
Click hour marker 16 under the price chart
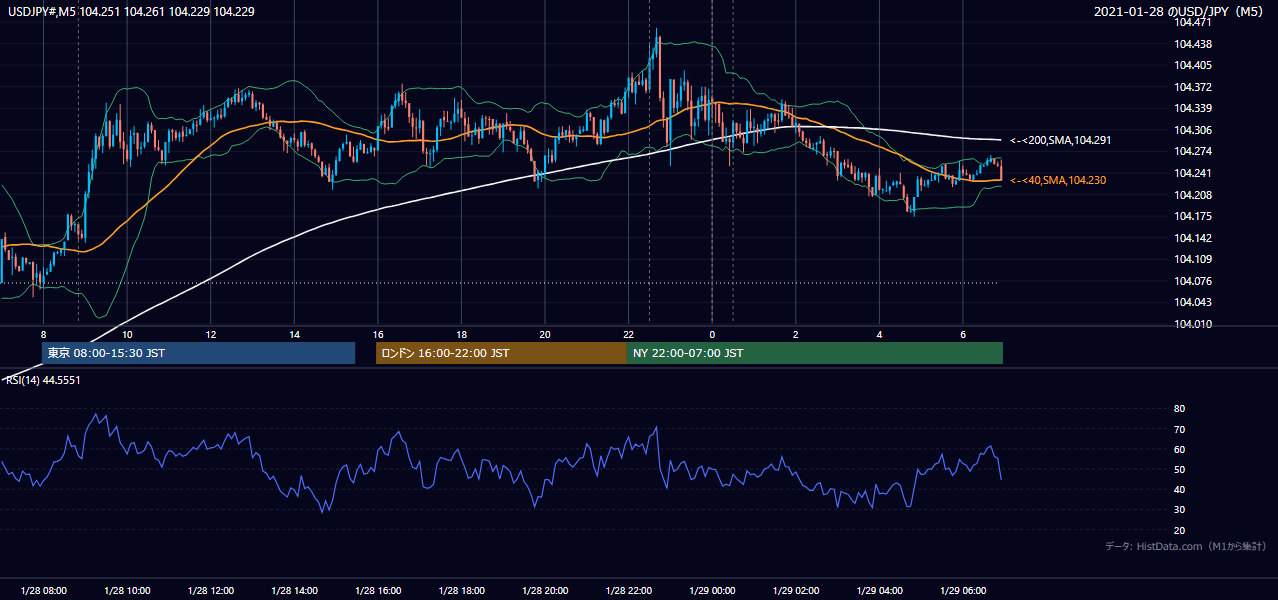pyautogui.click(x=377, y=334)
